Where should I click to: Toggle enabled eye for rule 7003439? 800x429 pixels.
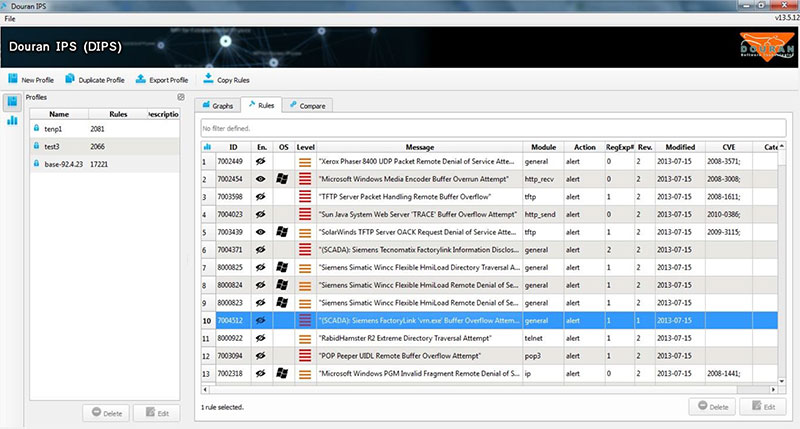[x=261, y=232]
